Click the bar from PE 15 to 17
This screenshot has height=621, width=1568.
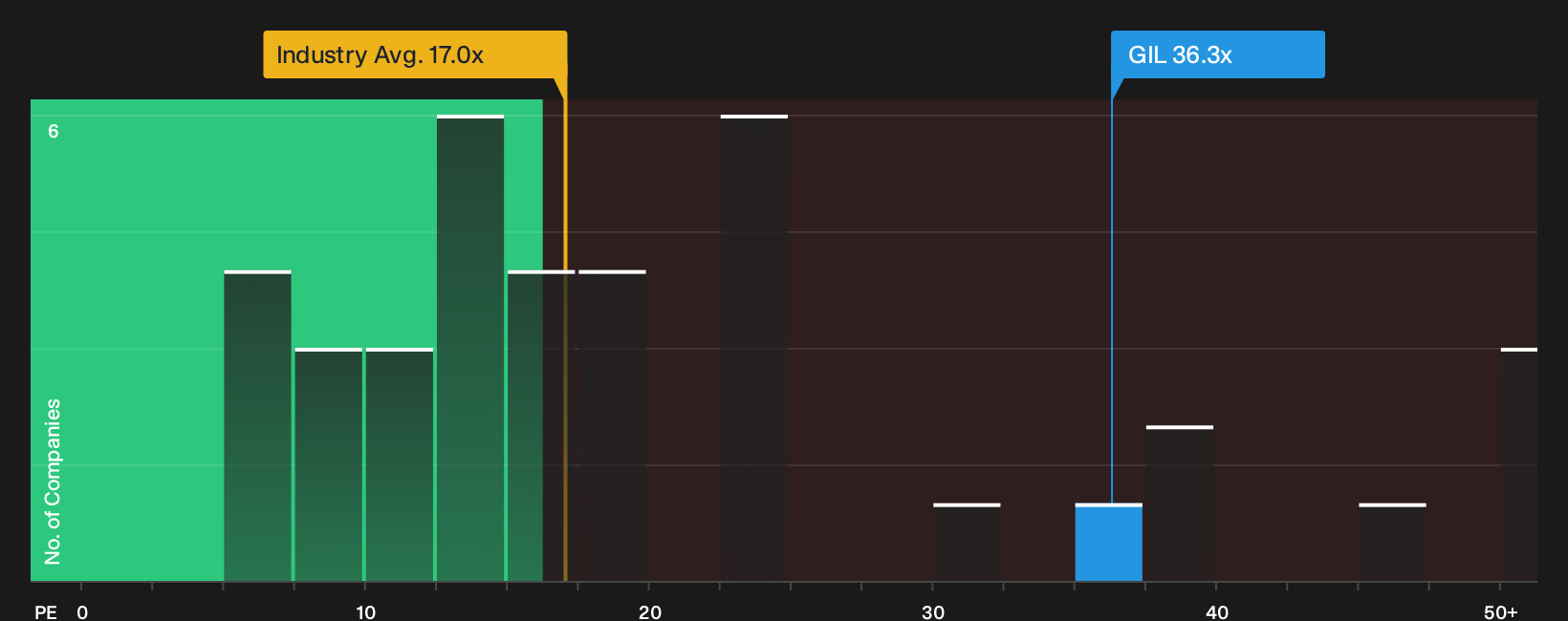[541, 426]
